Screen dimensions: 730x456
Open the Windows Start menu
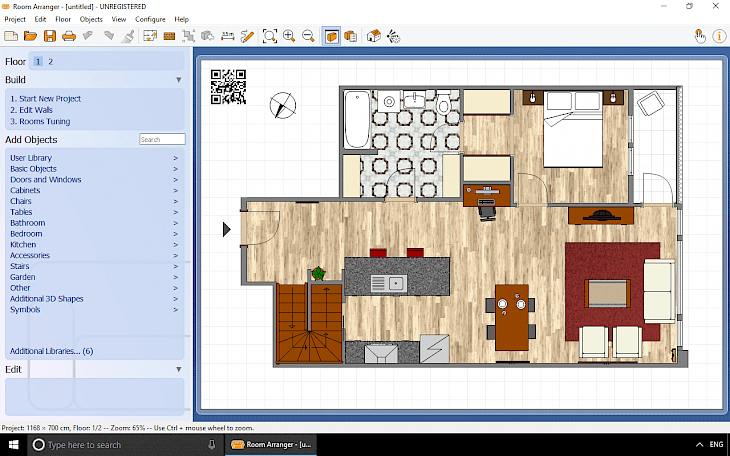[14, 445]
